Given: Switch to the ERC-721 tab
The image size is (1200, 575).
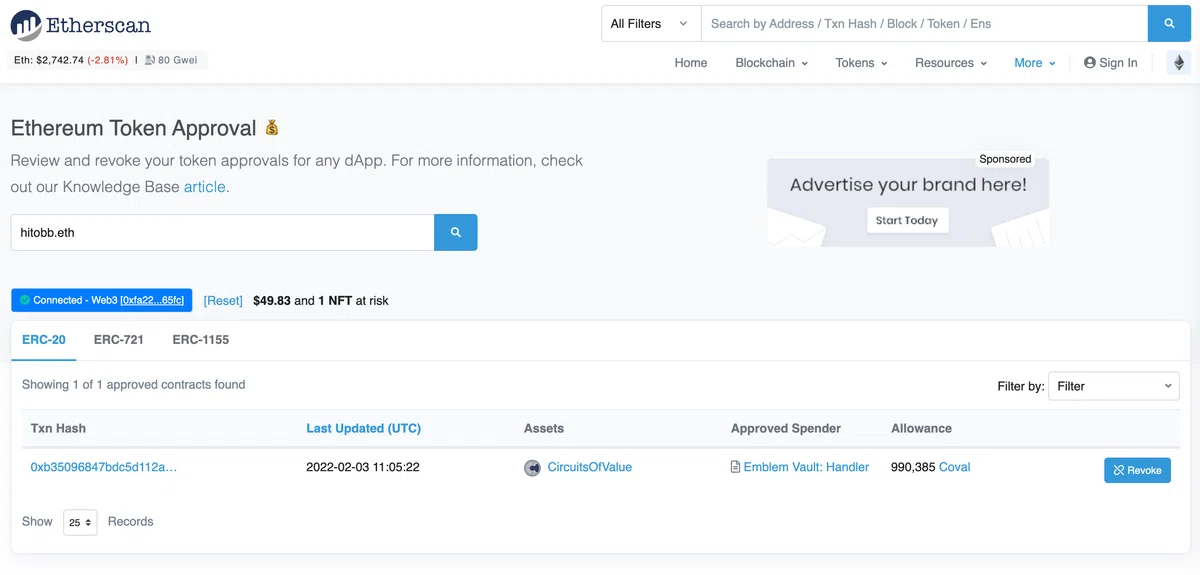Looking at the screenshot, I should point(119,340).
